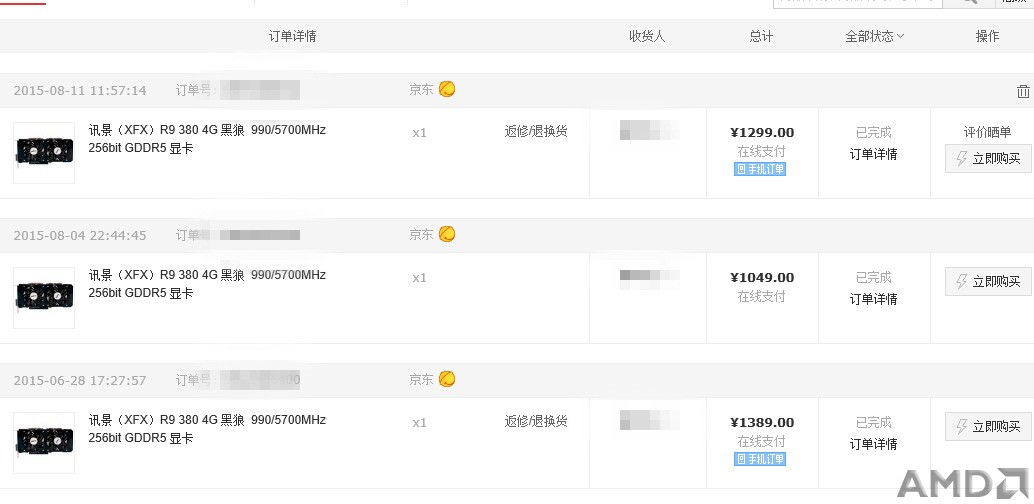Open 订单详情 link for ¥1389.00 order
This screenshot has height=504, width=1034.
pyautogui.click(x=873, y=444)
